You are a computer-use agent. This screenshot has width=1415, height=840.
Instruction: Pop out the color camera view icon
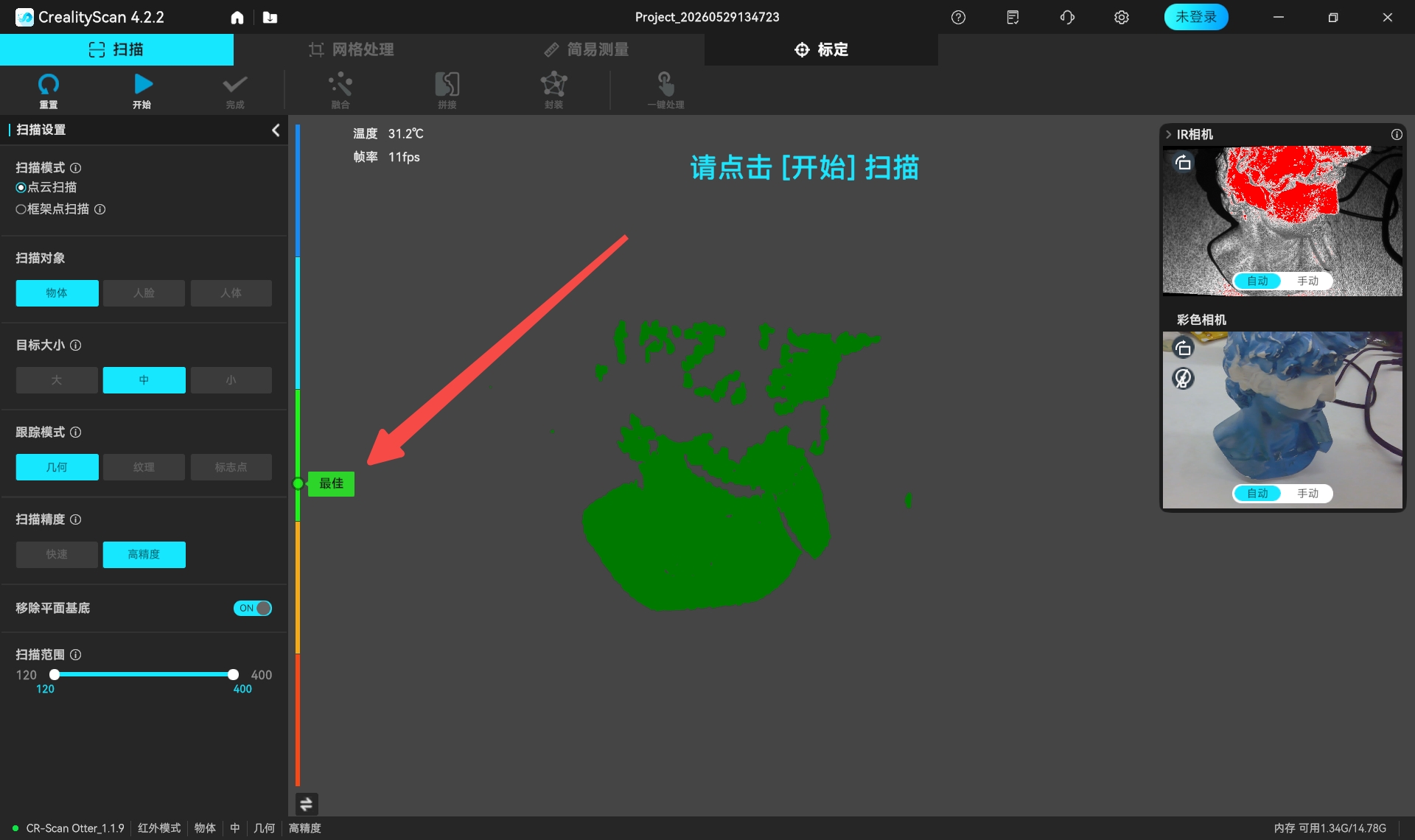pos(1183,348)
